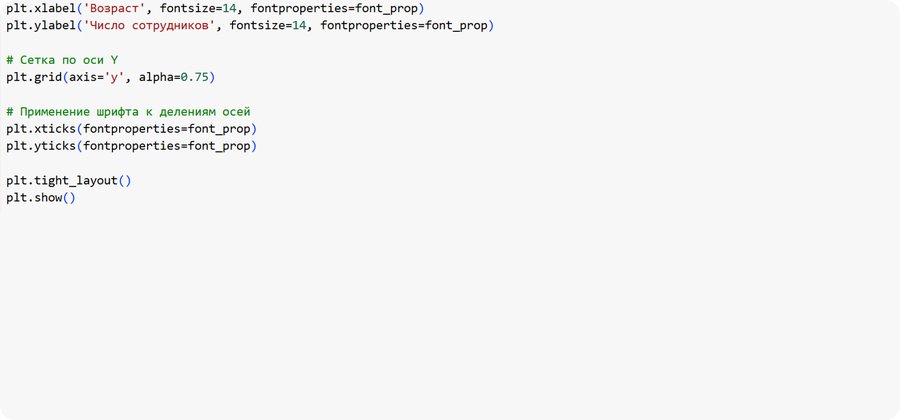
Task: Click the word yticks in the code
Action: (x=57, y=146)
